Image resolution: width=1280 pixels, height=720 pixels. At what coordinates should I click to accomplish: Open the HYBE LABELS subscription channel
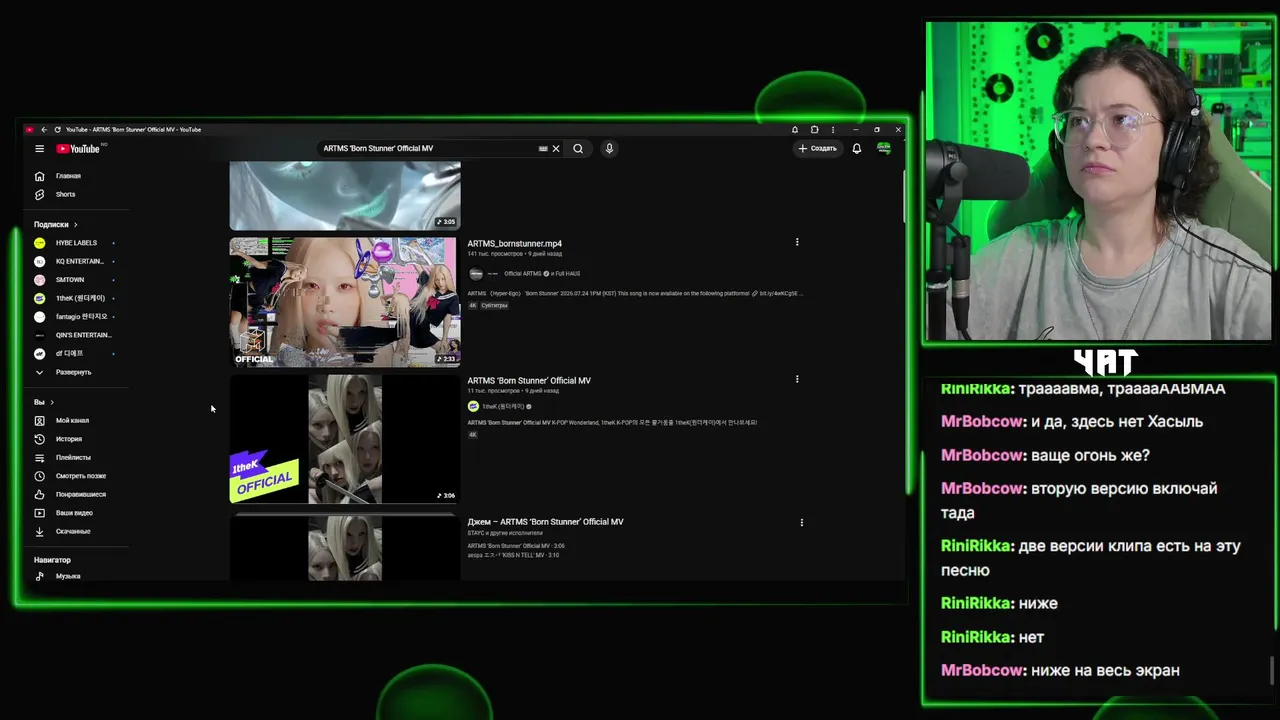[76, 243]
